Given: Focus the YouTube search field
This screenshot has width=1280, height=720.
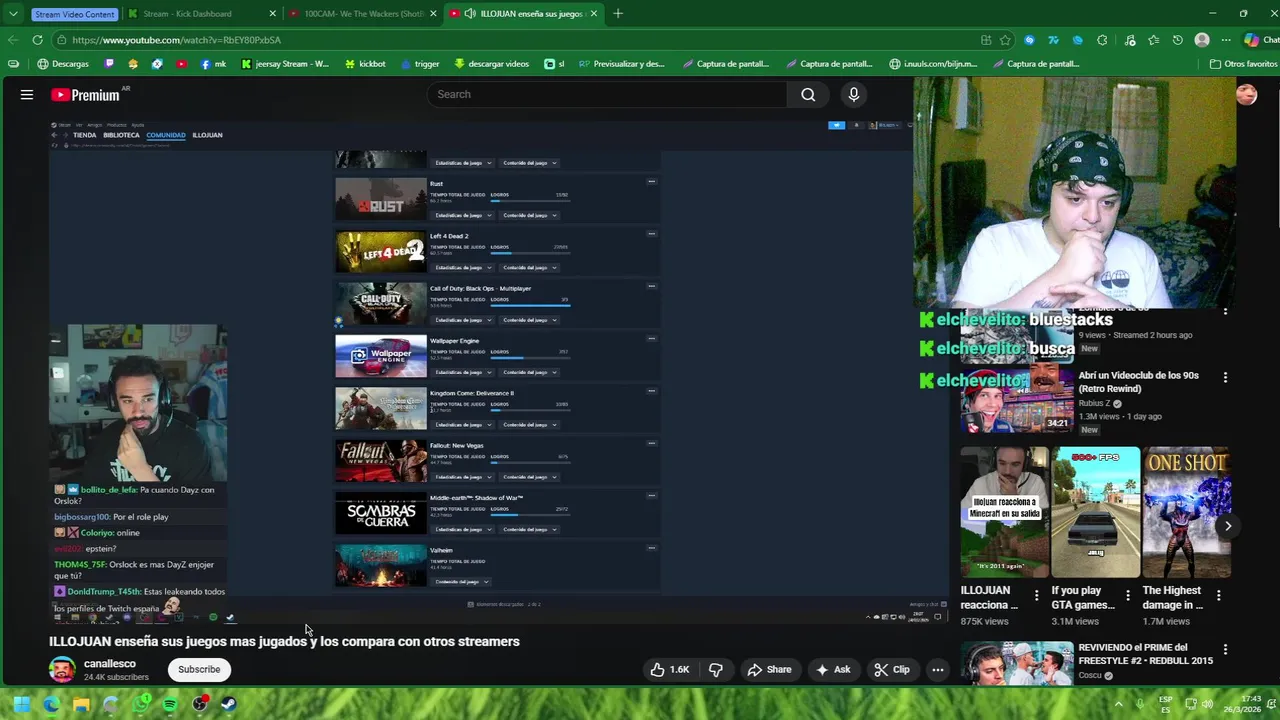Looking at the screenshot, I should click(607, 94).
